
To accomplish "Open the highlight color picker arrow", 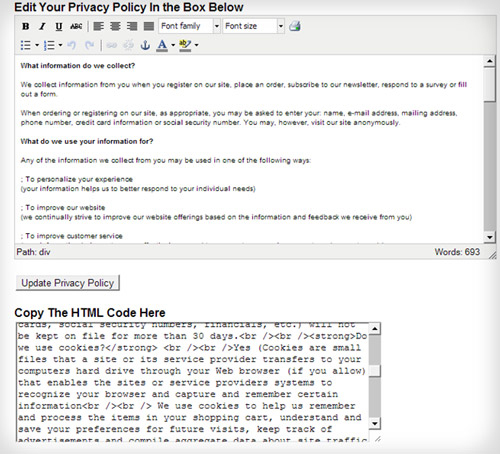I will [197, 45].
